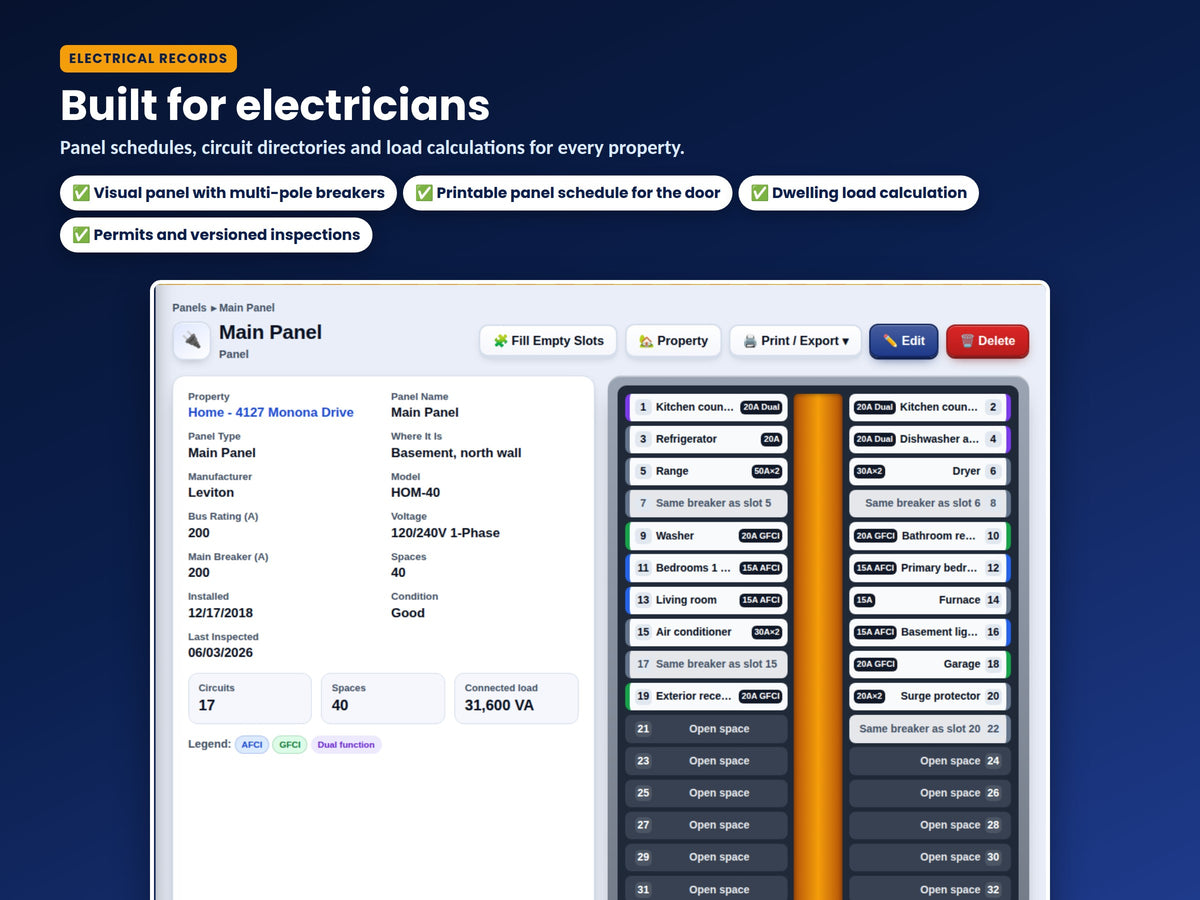Select slot 2 Kitchen counter breaker

[x=930, y=407]
